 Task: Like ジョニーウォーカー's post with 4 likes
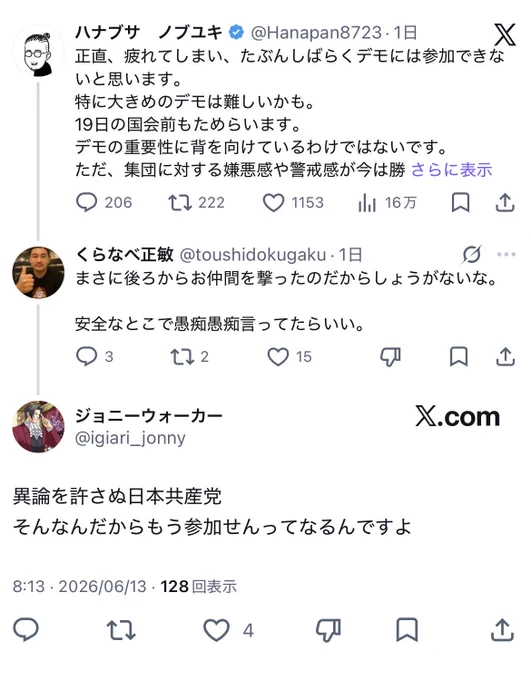click(216, 630)
